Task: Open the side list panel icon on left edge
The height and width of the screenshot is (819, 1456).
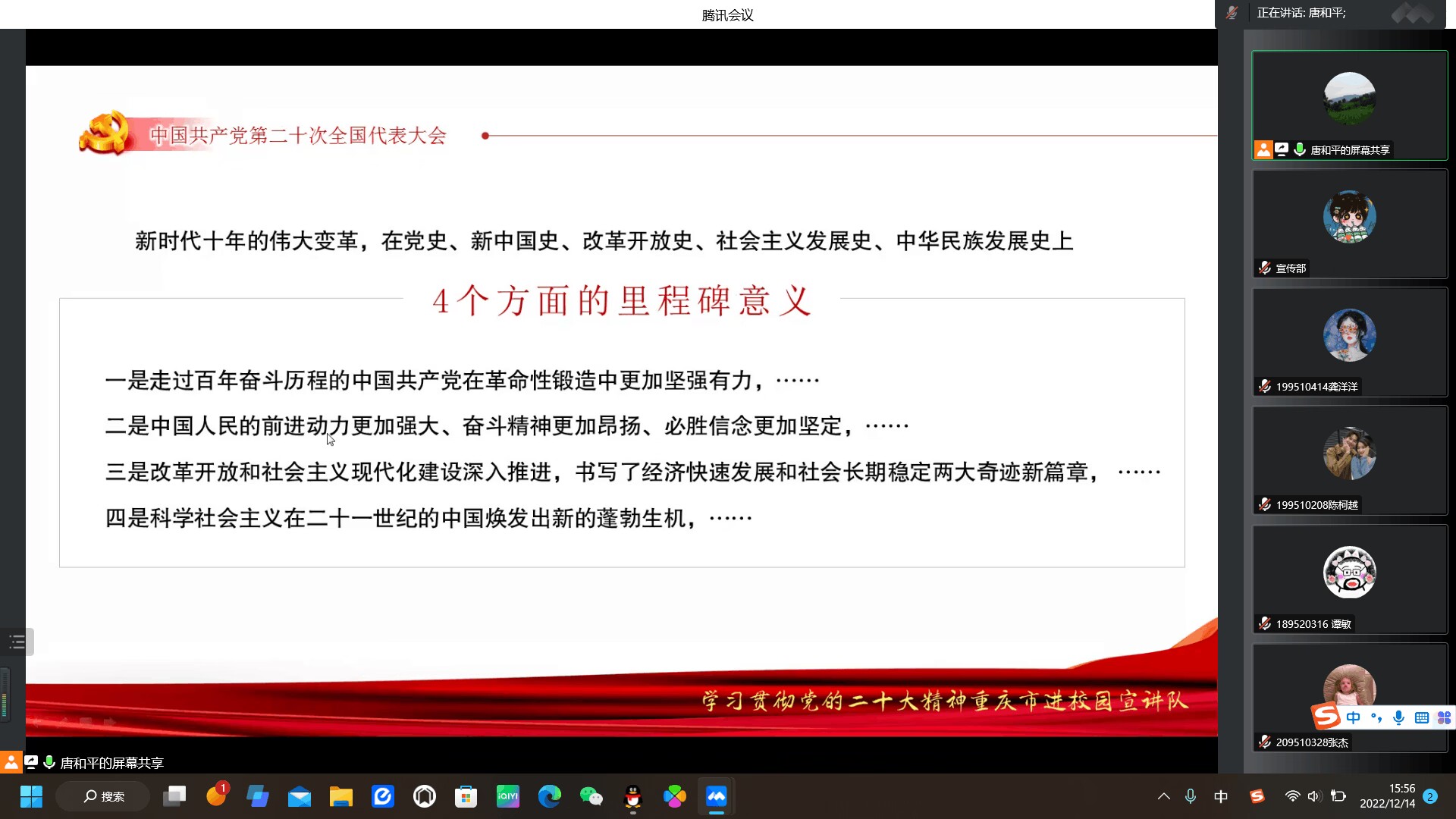Action: [x=17, y=642]
